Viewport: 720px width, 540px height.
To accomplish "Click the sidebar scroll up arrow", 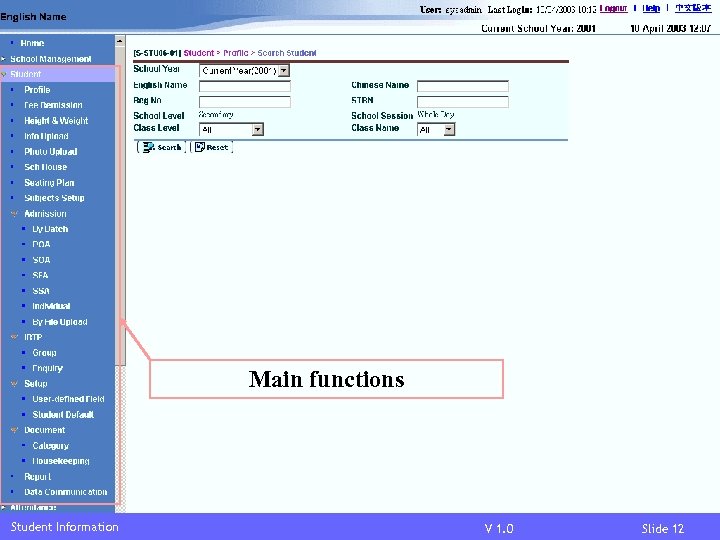I will pos(120,41).
